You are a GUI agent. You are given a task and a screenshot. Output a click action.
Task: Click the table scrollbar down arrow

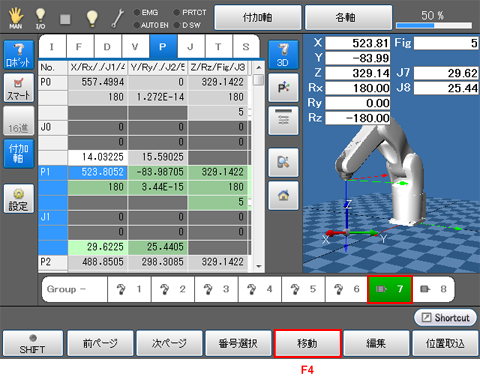tap(259, 266)
